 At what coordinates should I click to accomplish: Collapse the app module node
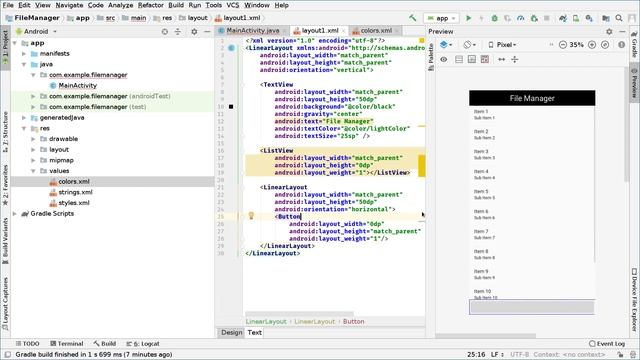[15, 43]
